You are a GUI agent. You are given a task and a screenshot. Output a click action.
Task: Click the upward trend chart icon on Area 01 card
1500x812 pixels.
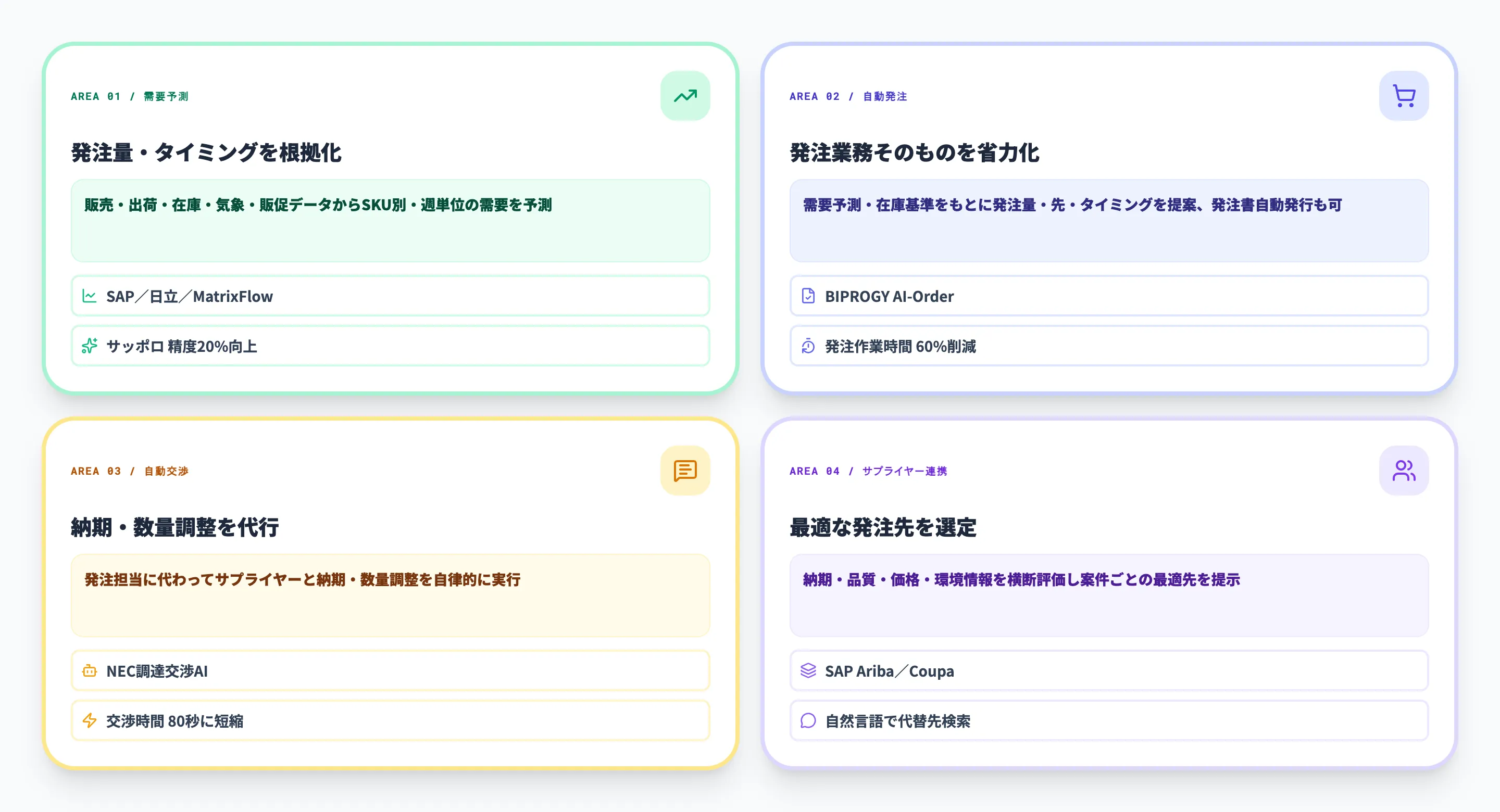pos(685,95)
